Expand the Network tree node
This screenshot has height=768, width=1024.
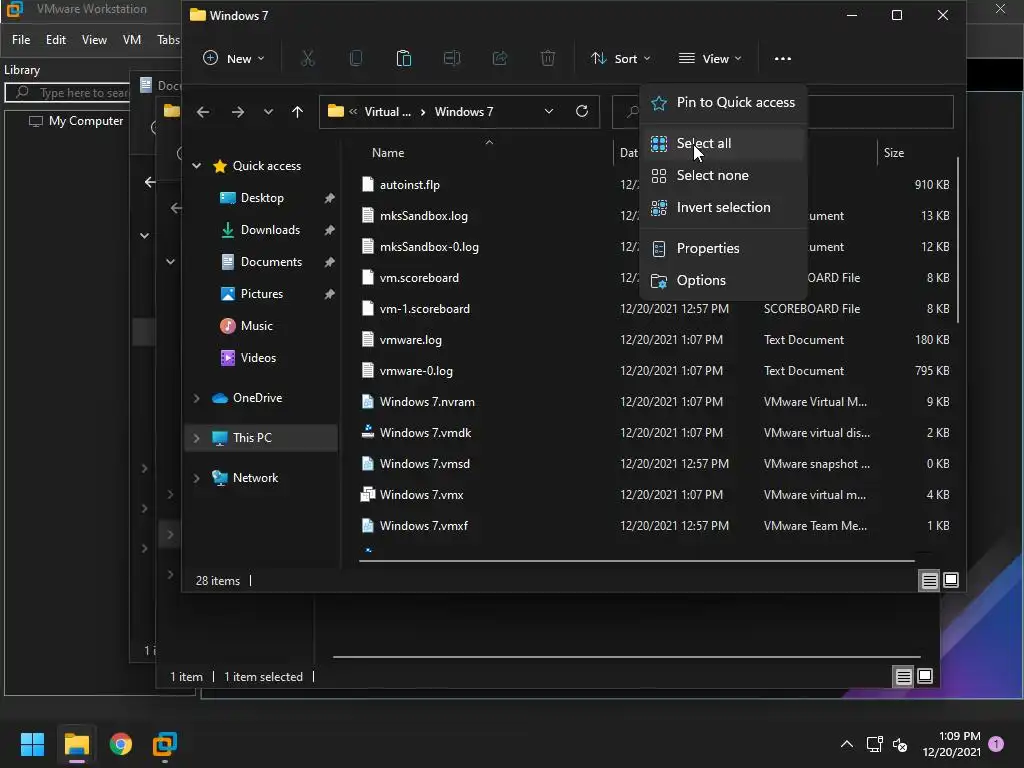pos(197,478)
